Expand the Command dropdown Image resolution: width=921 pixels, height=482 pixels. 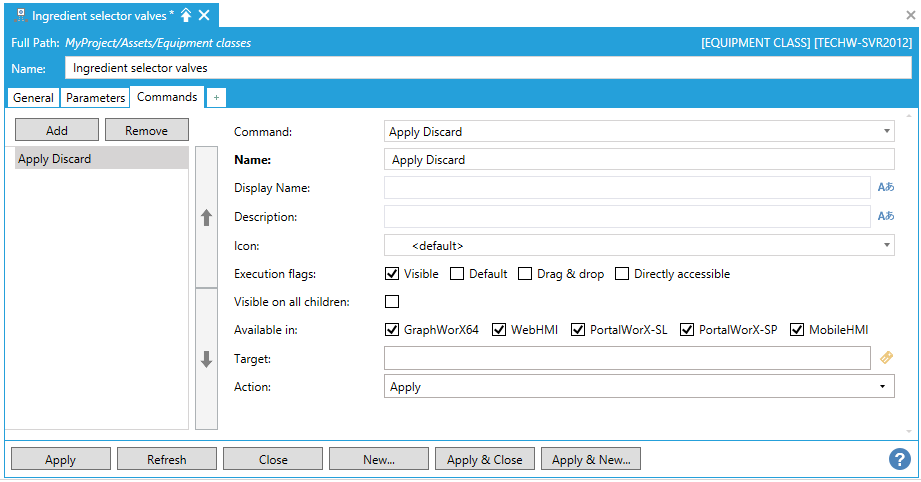[887, 131]
